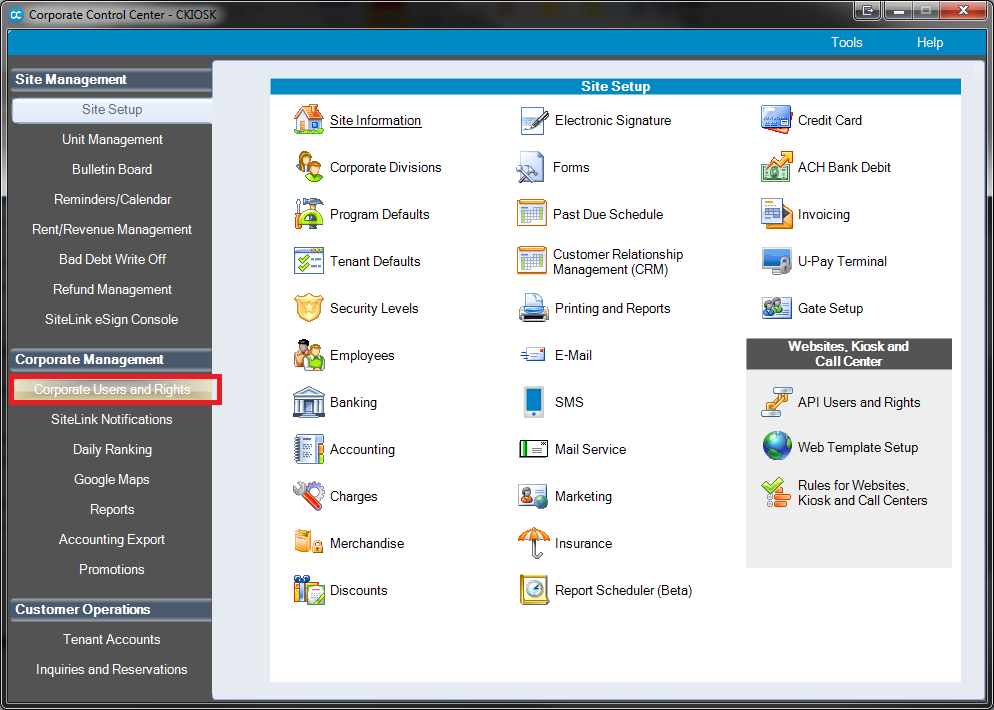Click the Credit Card icon
This screenshot has width=994, height=710.
[x=777, y=120]
